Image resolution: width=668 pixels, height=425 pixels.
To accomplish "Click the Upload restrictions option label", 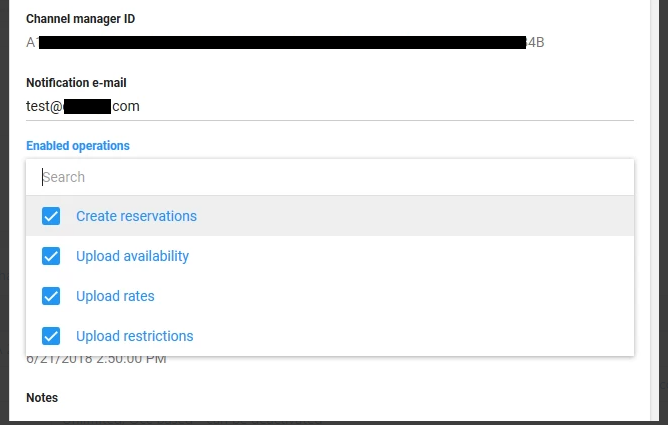I will click(x=134, y=336).
